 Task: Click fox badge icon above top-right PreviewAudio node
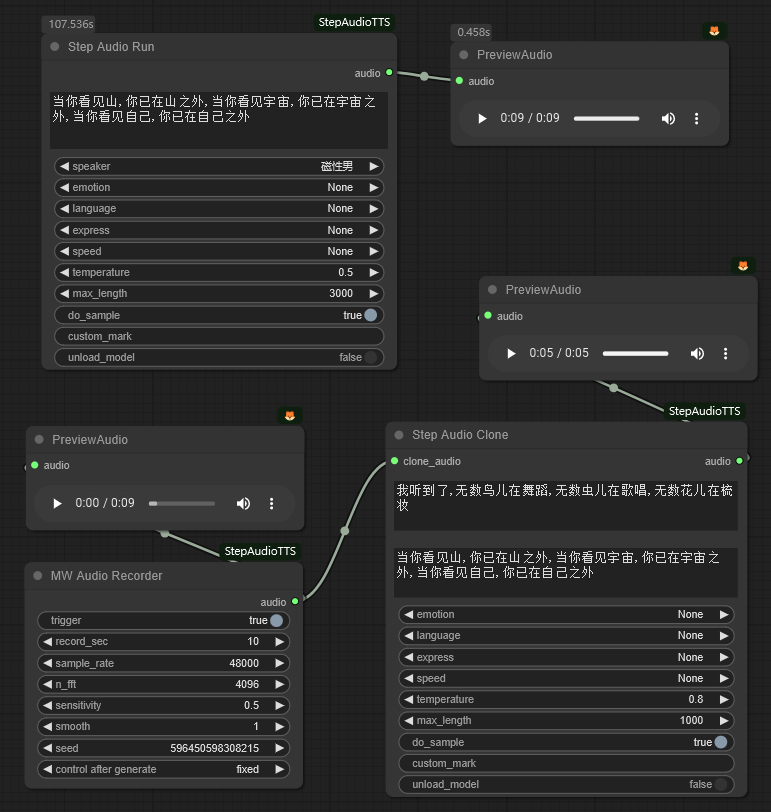coord(714,31)
